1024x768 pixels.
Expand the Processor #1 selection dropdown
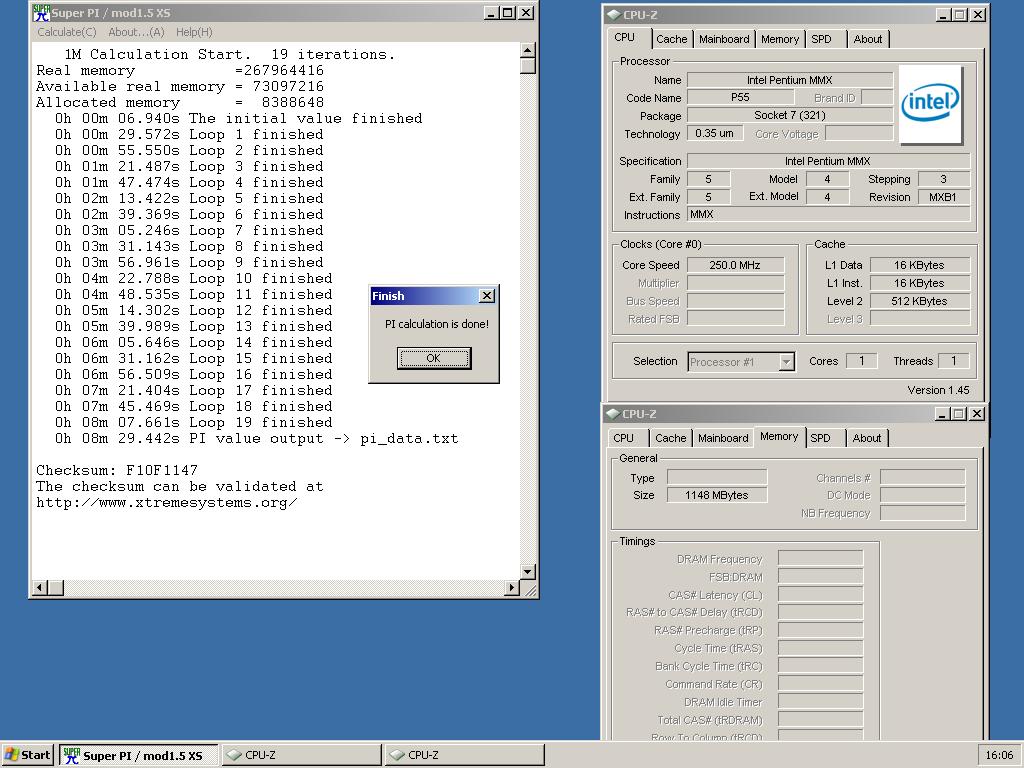[786, 362]
